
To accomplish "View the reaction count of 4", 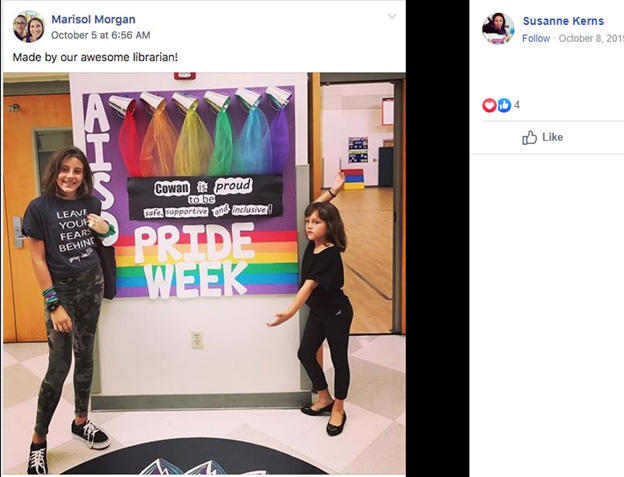I will [x=517, y=105].
